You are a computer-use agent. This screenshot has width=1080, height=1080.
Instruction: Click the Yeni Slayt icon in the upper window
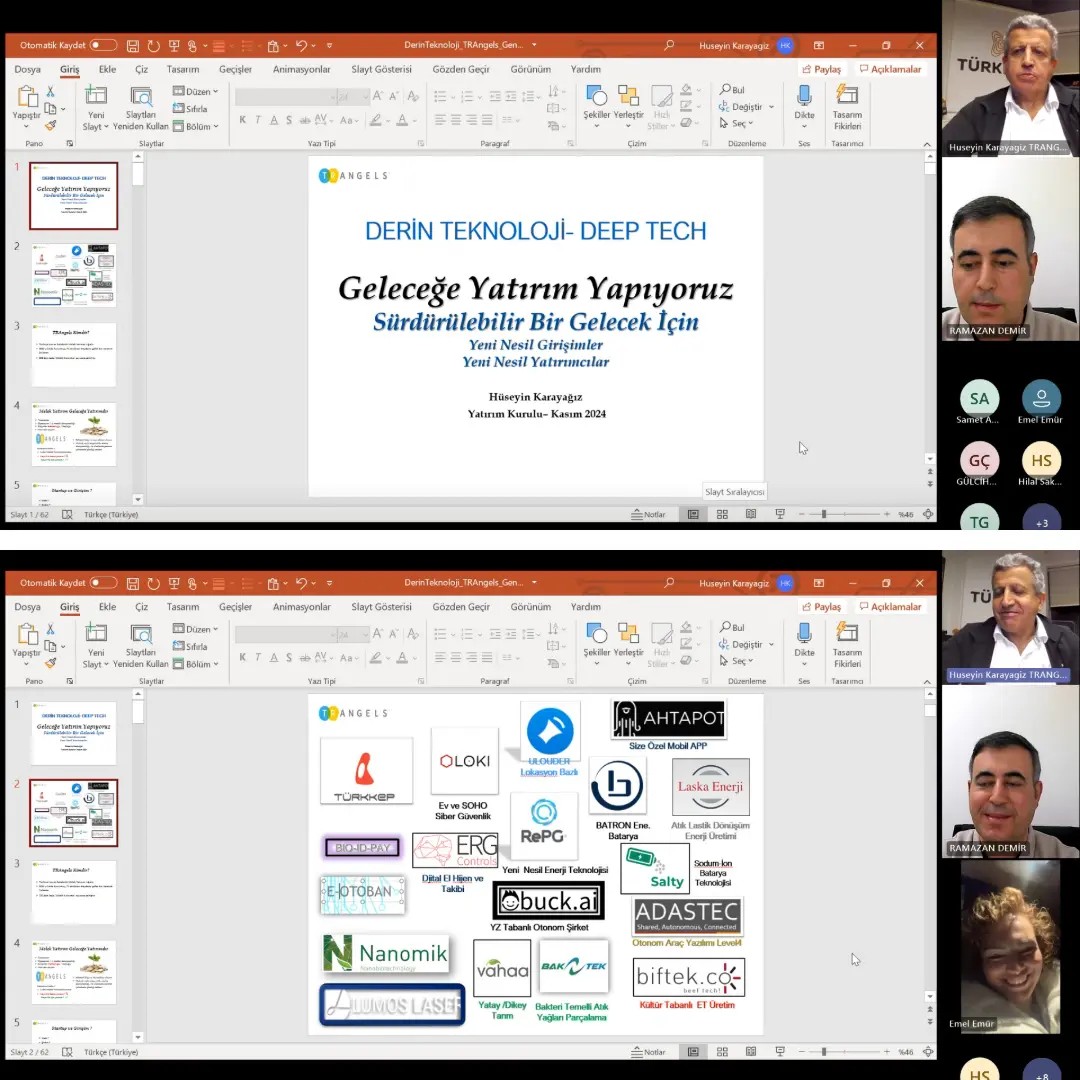click(95, 96)
